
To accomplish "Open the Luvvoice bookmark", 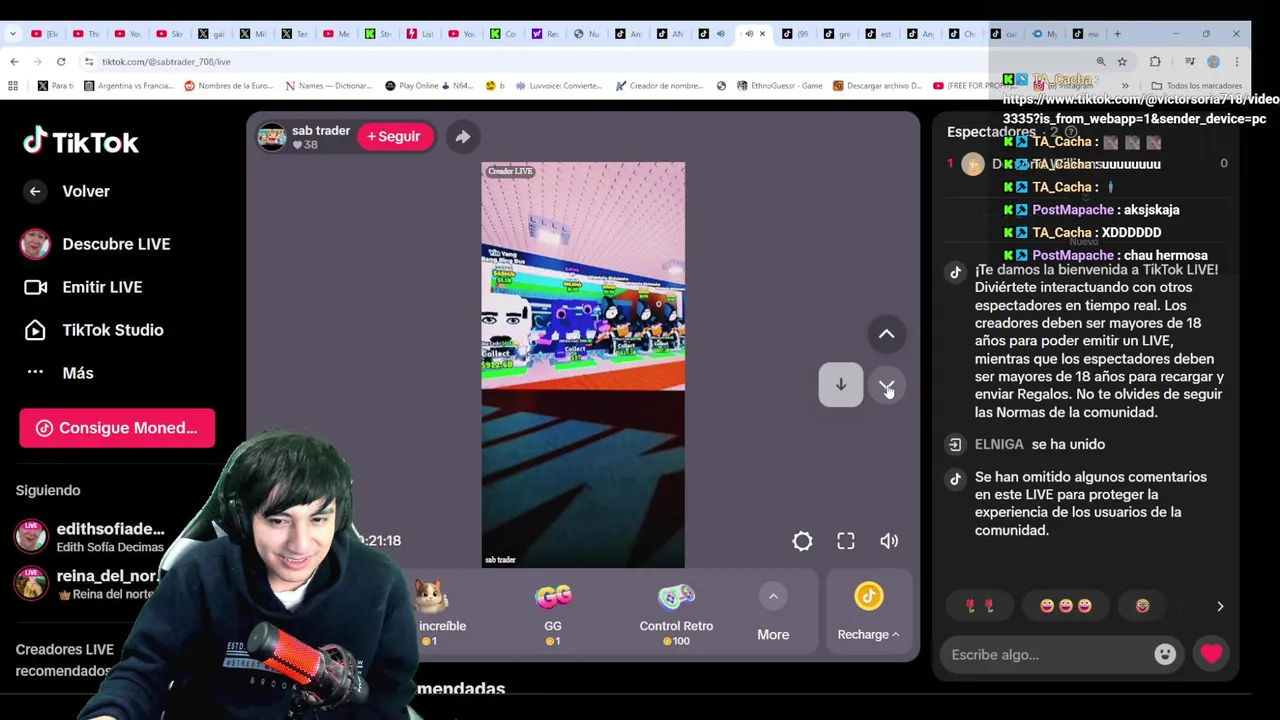I will (x=559, y=86).
